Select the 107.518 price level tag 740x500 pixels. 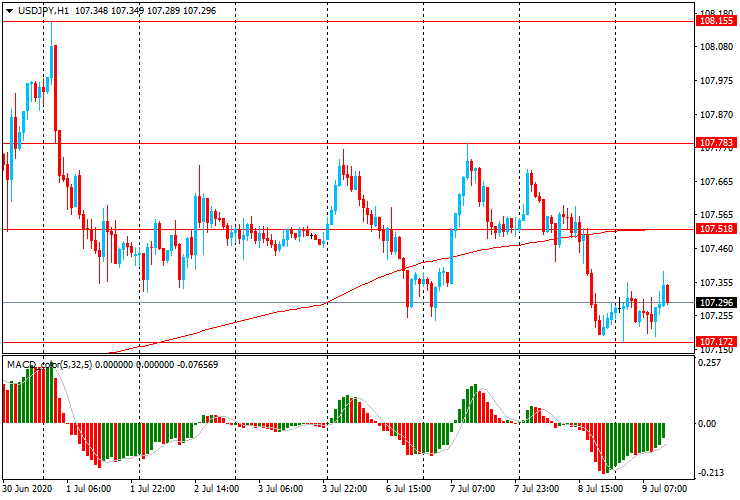[716, 230]
